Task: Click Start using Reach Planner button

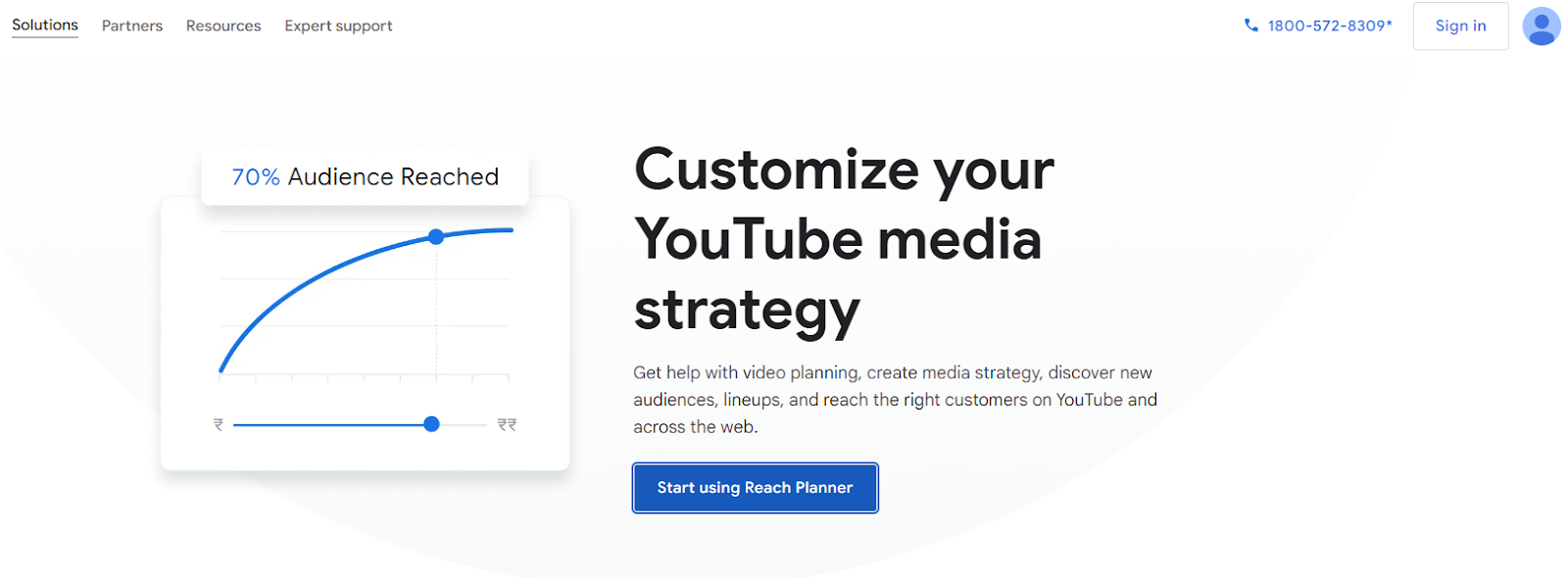Action: [755, 488]
